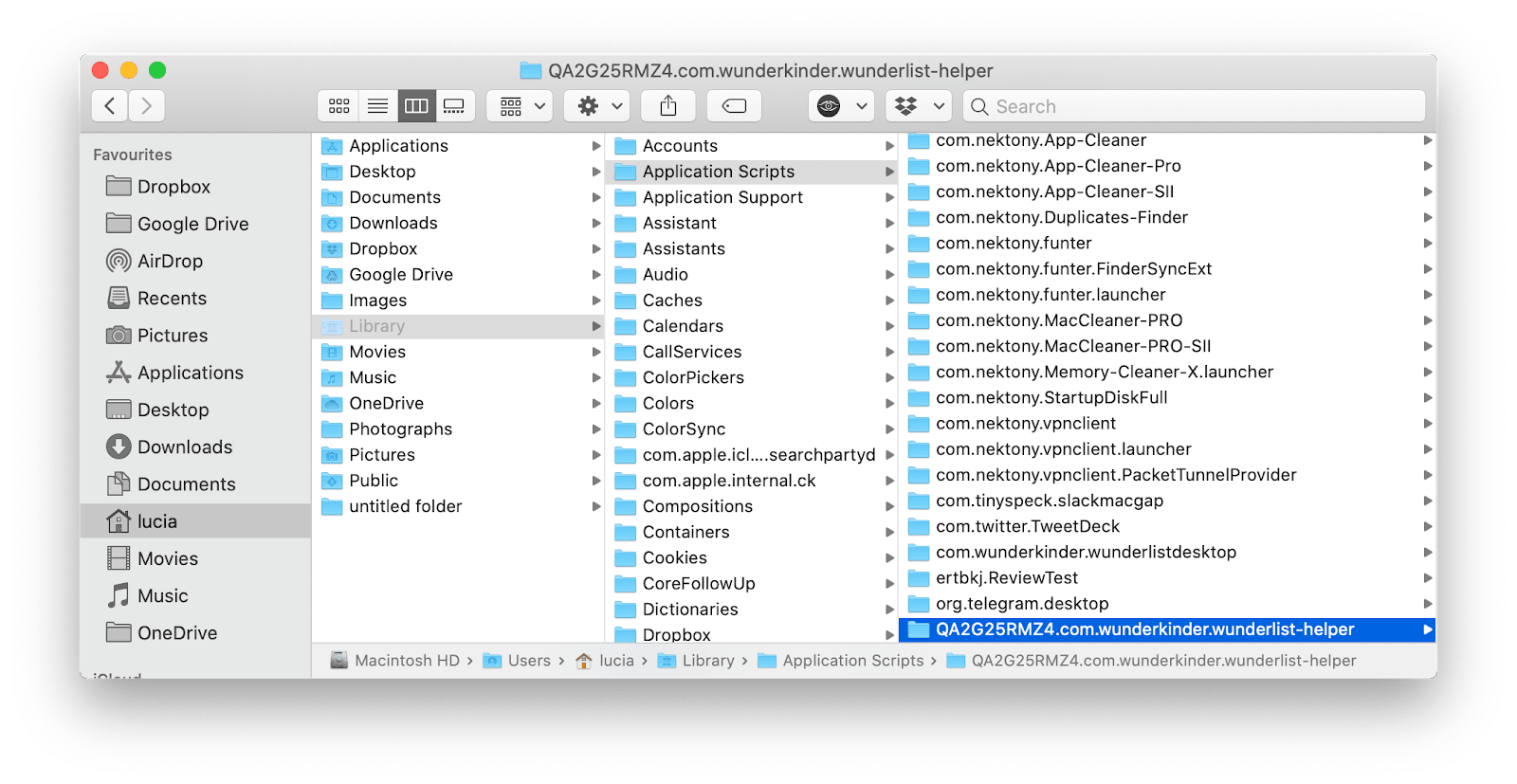Select the com.tinyspeck.slackmacgap folder
Viewport: 1517px width, 784px height.
click(x=1167, y=501)
